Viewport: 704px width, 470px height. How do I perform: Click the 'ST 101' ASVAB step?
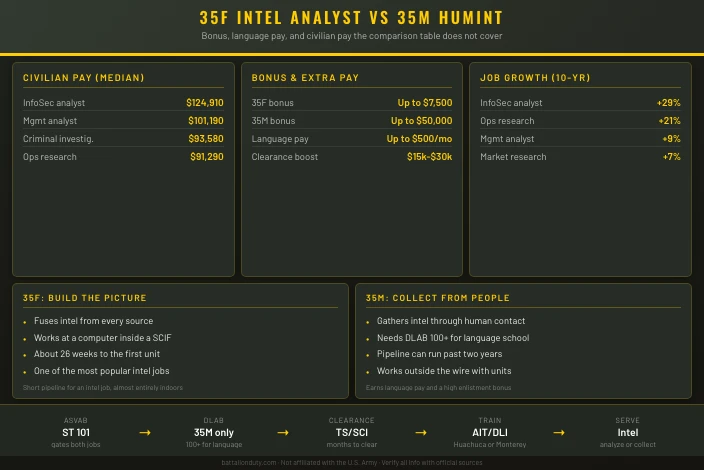(76, 433)
